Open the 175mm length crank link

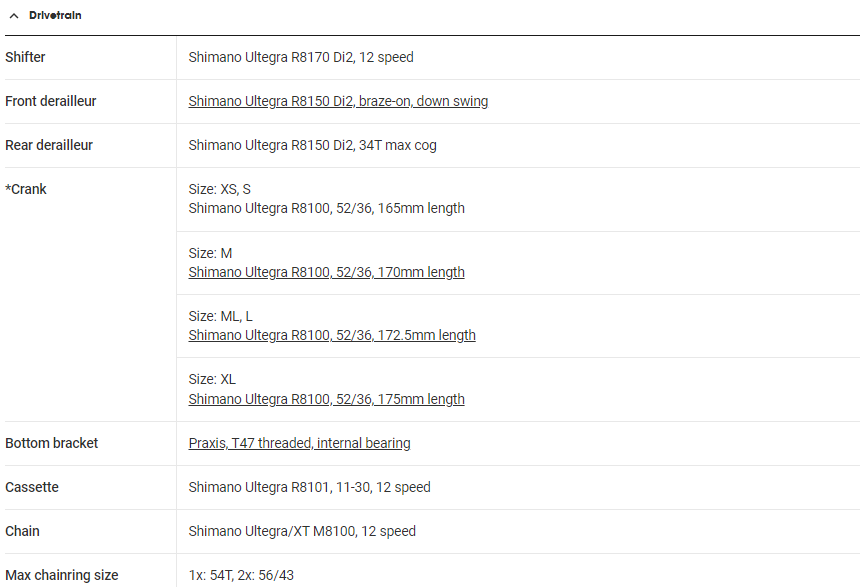click(326, 399)
